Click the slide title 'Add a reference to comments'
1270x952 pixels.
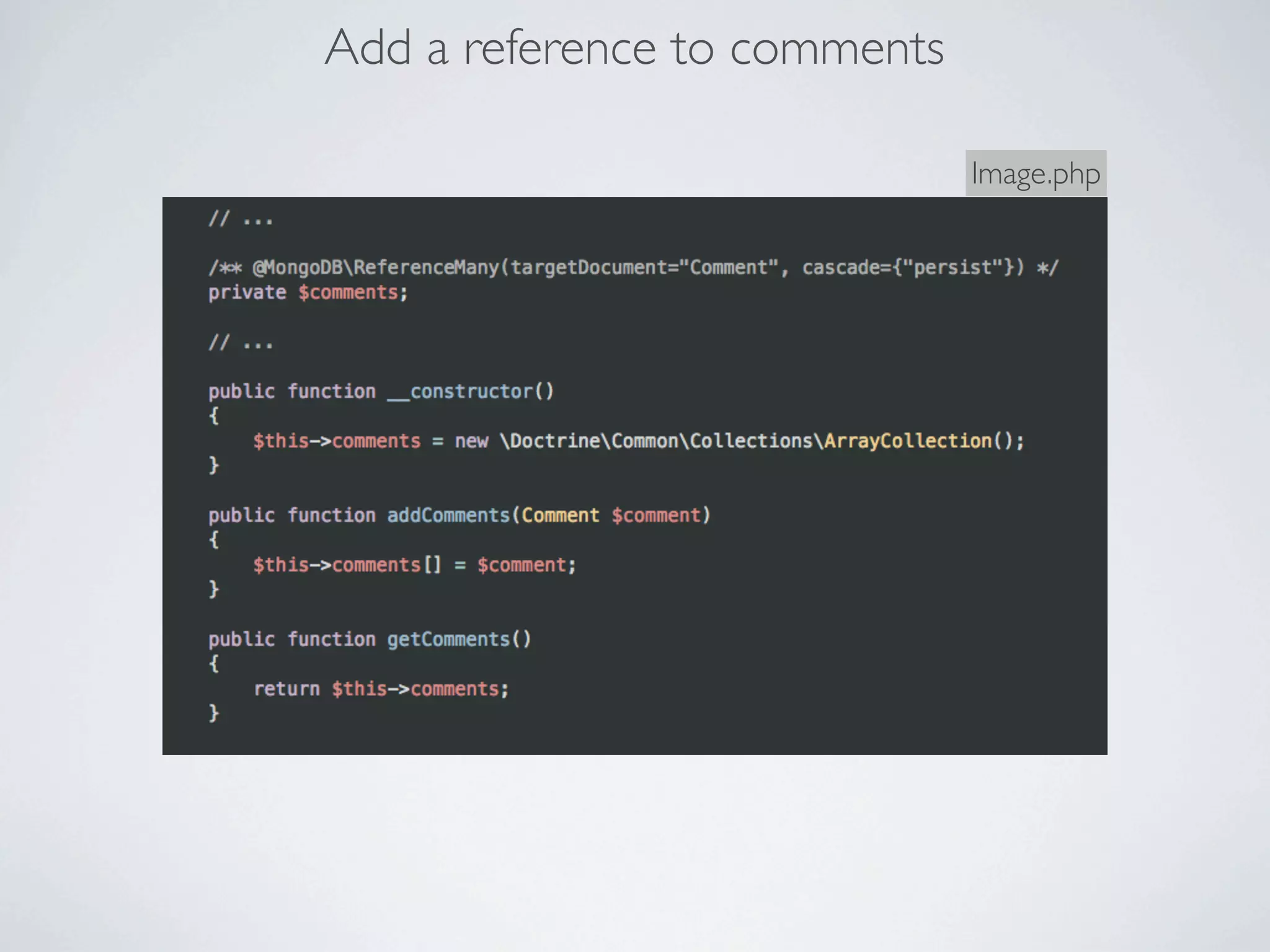pos(634,47)
